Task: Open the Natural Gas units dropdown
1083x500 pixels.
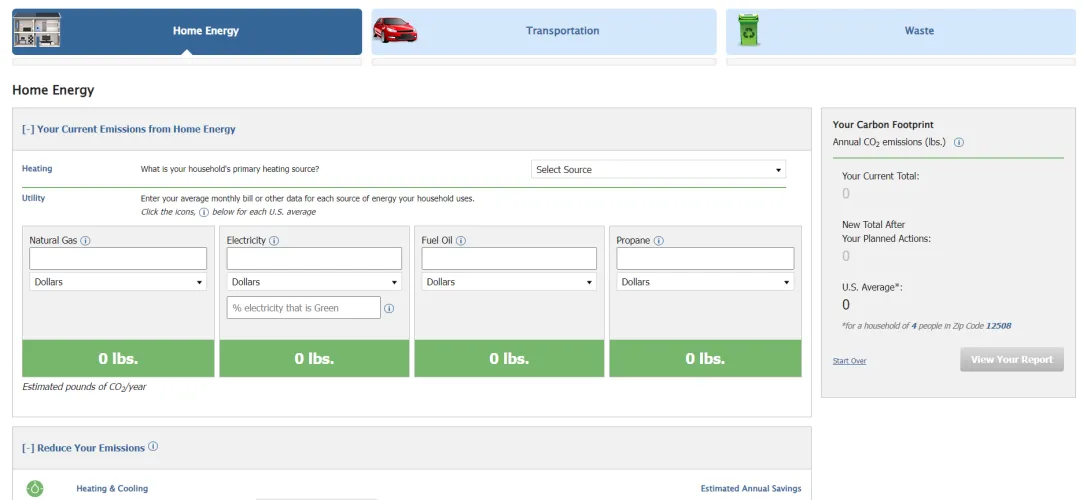Action: click(118, 282)
